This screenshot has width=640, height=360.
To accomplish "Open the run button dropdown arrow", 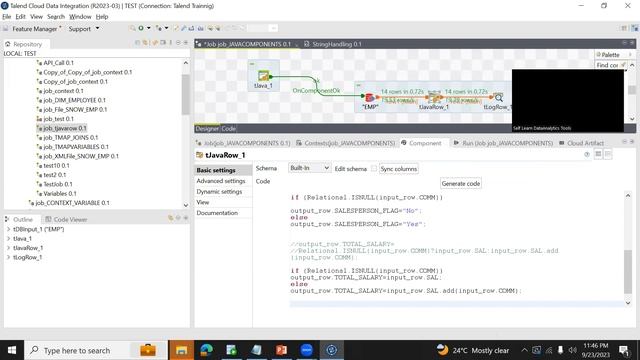I will click(149, 28).
